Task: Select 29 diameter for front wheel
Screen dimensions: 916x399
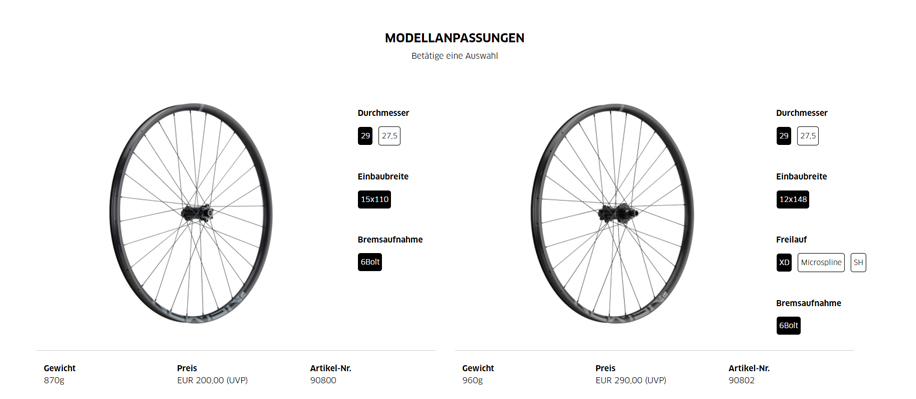Action: (x=365, y=136)
